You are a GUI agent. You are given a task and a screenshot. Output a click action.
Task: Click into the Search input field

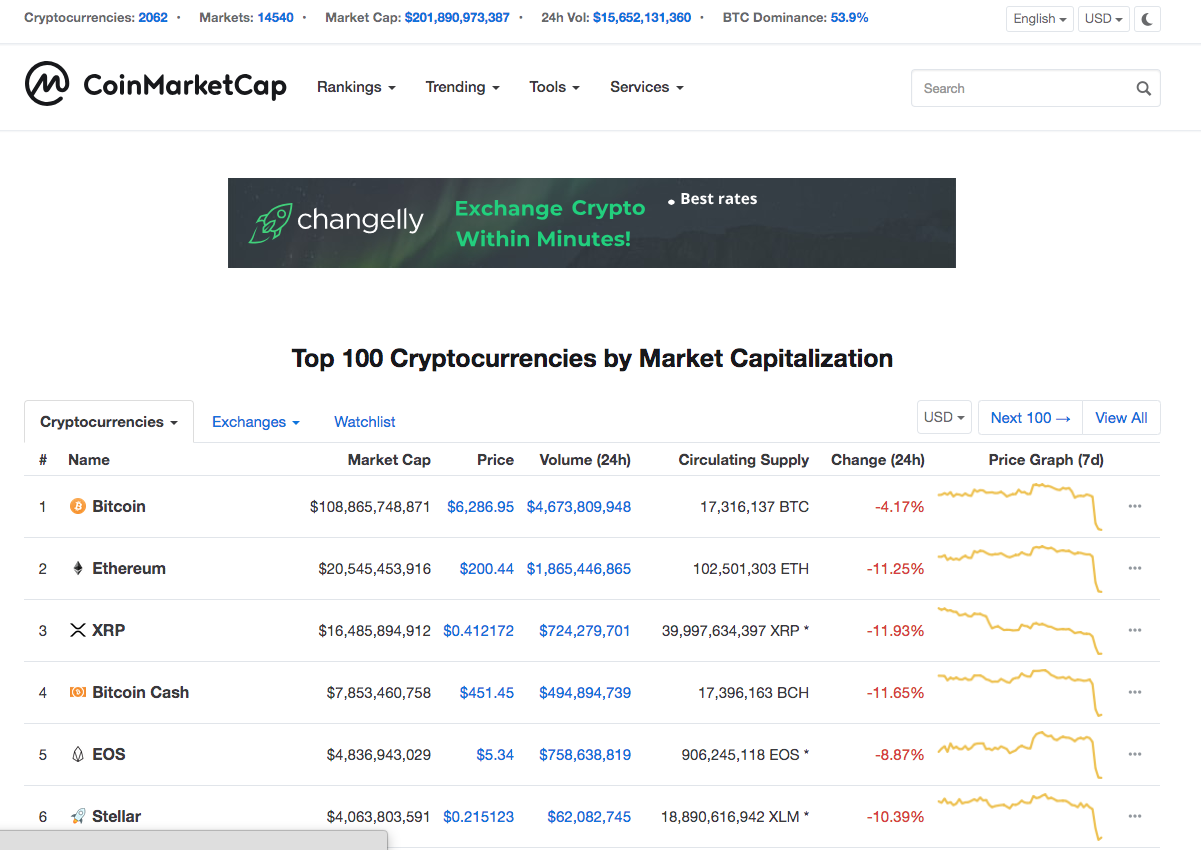pos(1020,89)
